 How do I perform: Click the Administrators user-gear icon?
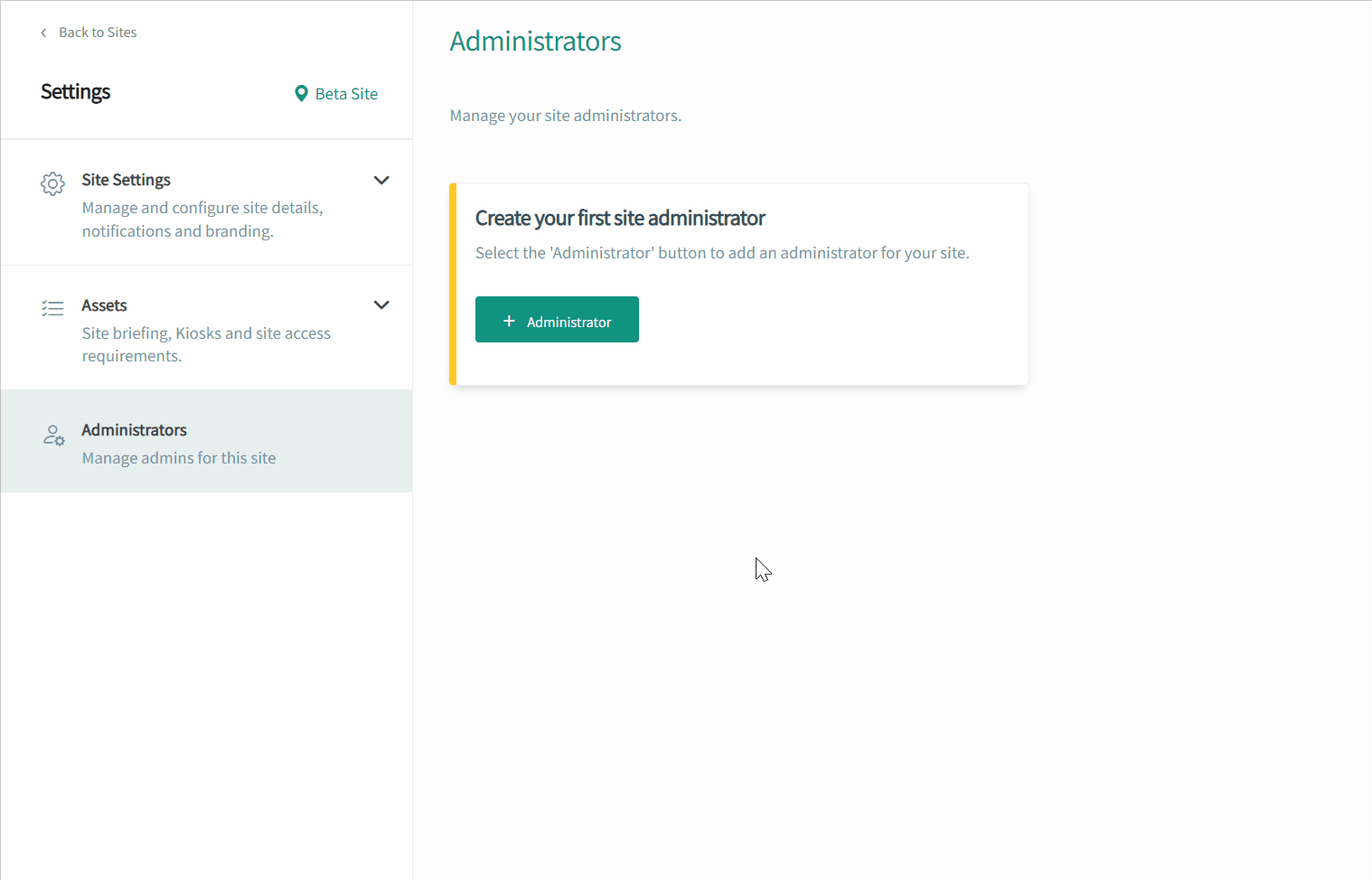click(x=53, y=435)
